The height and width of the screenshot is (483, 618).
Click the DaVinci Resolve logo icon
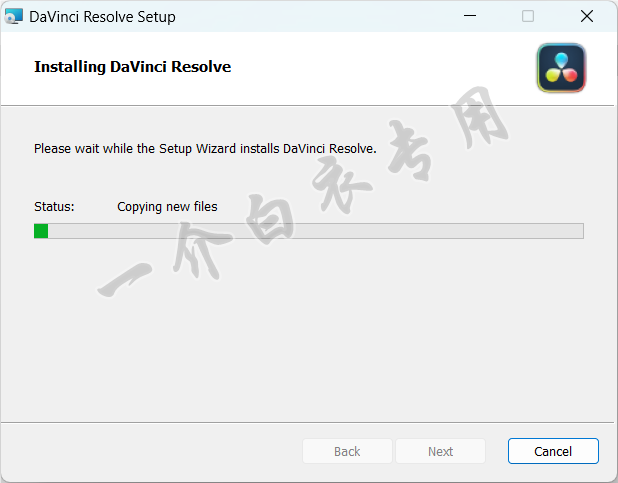tap(561, 68)
